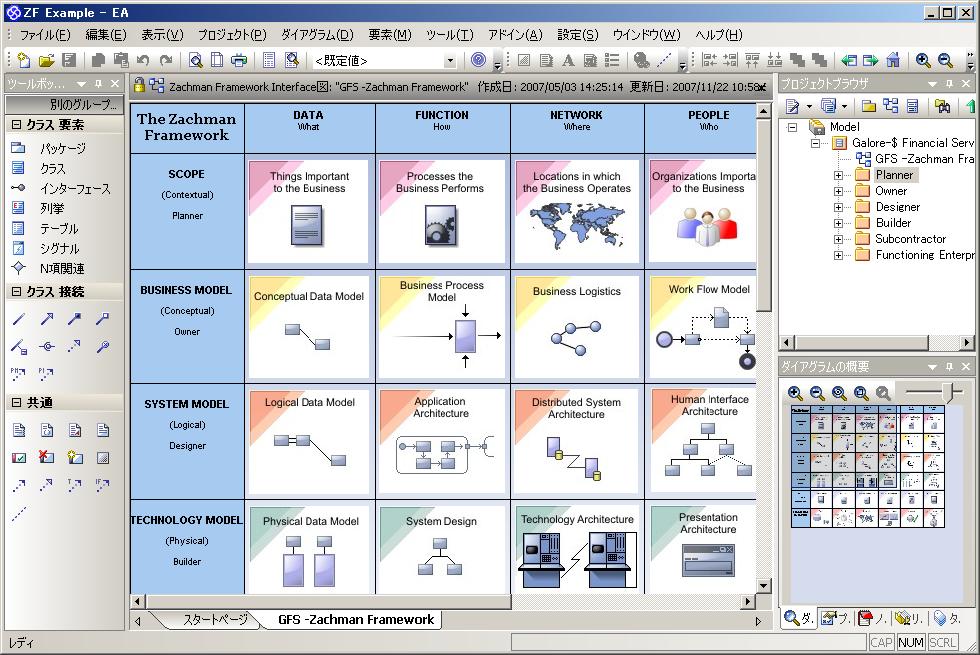Viewport: 980px width, 655px height.
Task: Collapse the Model root node
Action: point(792,128)
